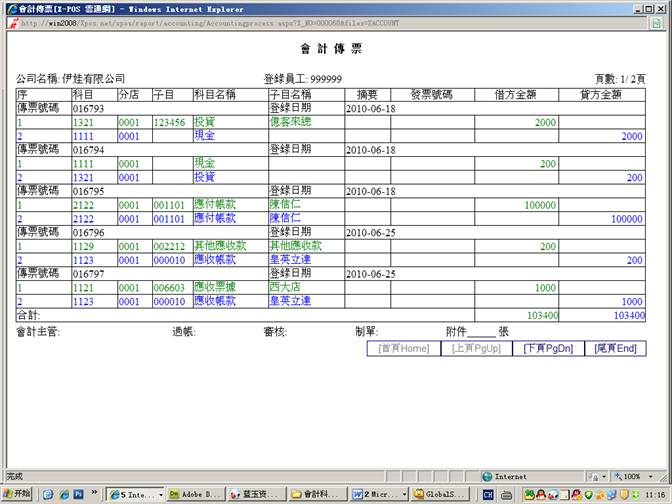
Task: Click the green icon right of address bar
Action: pyautogui.click(x=655, y=22)
